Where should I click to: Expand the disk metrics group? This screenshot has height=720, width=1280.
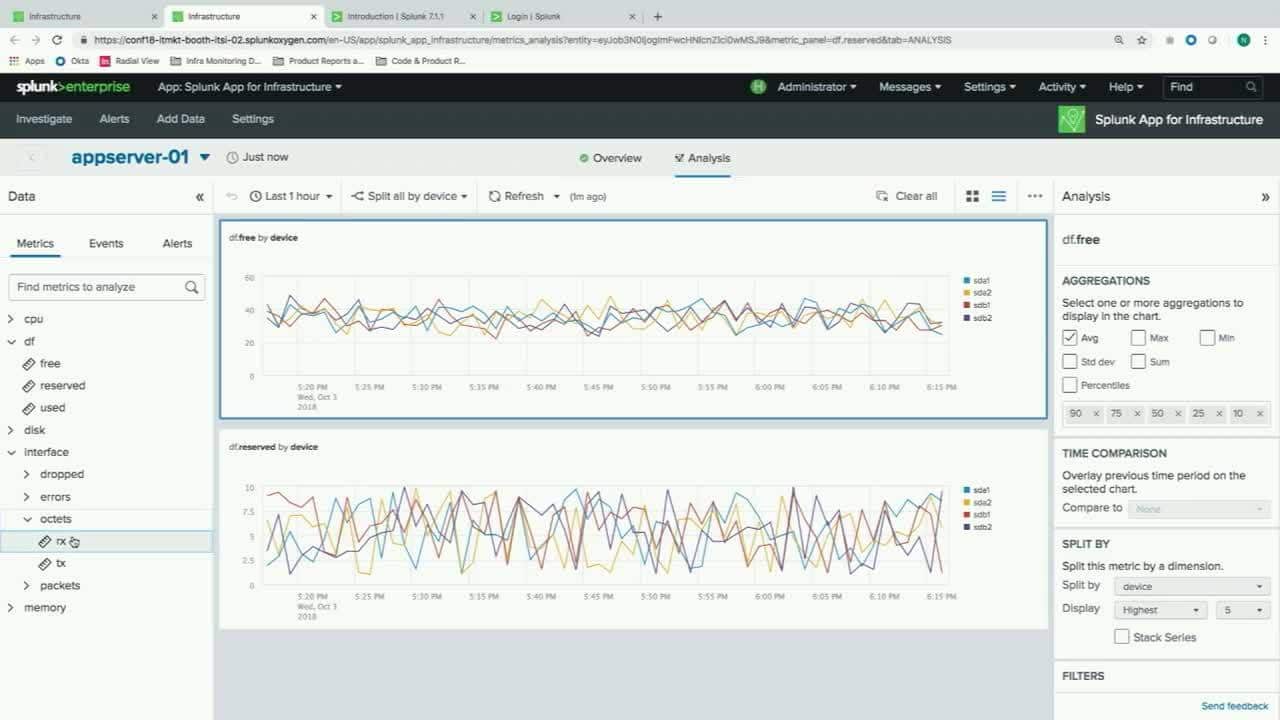click(x=11, y=431)
